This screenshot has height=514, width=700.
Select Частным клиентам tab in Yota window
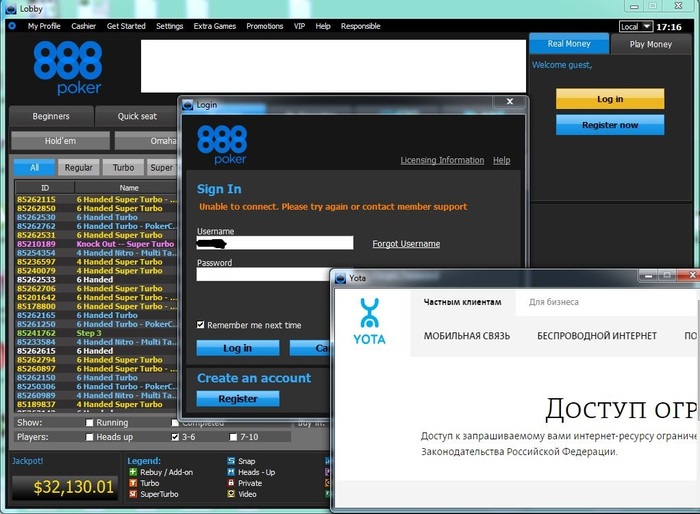pos(462,302)
